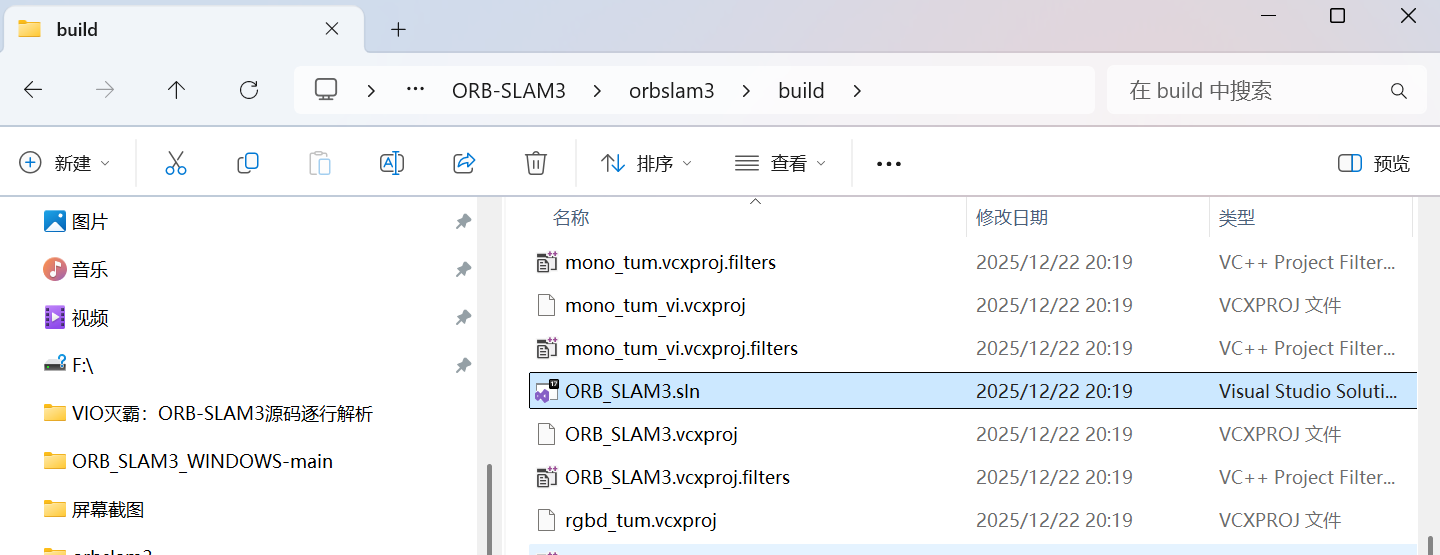Toggle the 预览 preview pane
The height and width of the screenshot is (555, 1440).
tap(1374, 163)
